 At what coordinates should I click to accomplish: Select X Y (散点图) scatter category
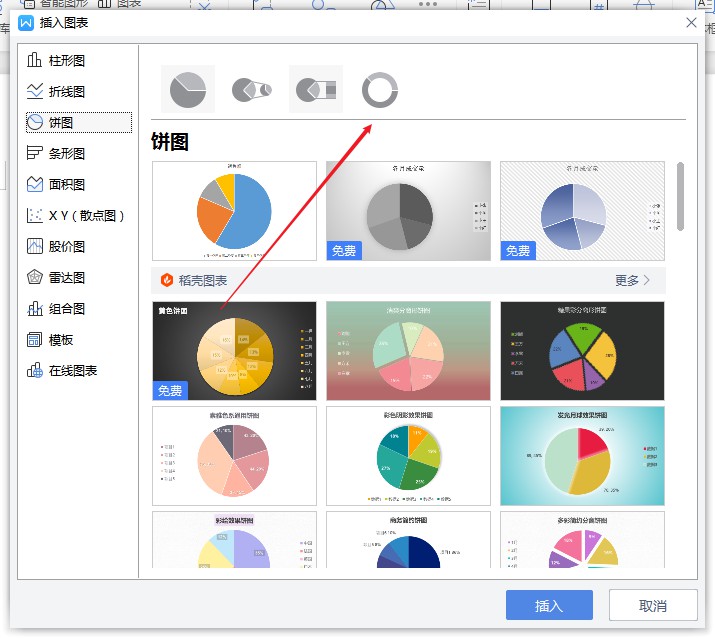coord(78,215)
